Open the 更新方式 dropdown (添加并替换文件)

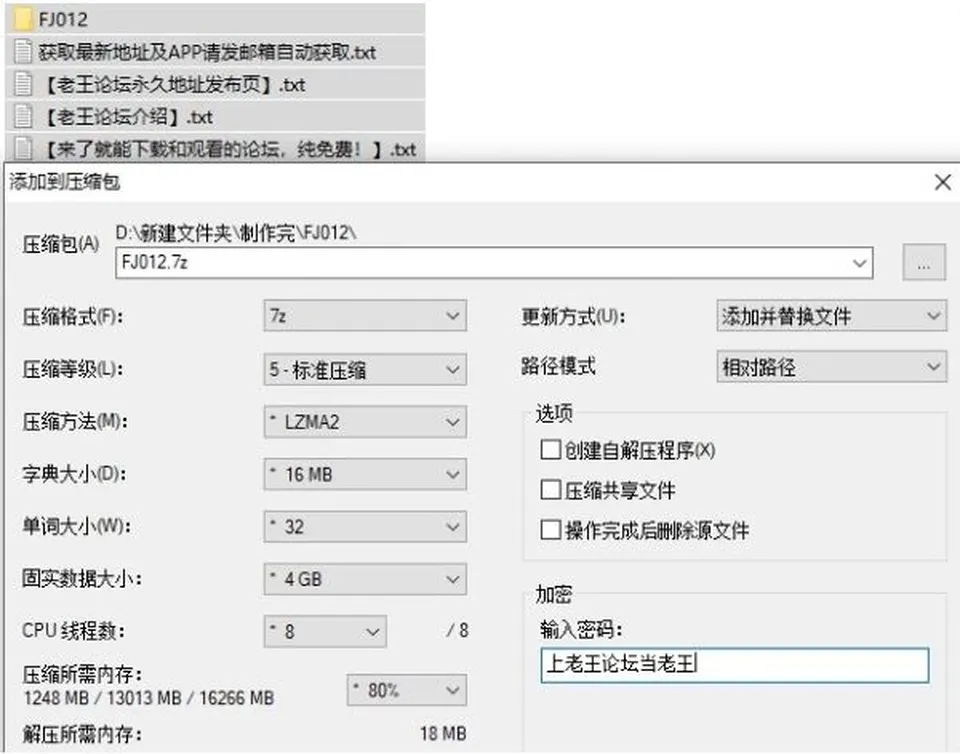click(x=831, y=316)
